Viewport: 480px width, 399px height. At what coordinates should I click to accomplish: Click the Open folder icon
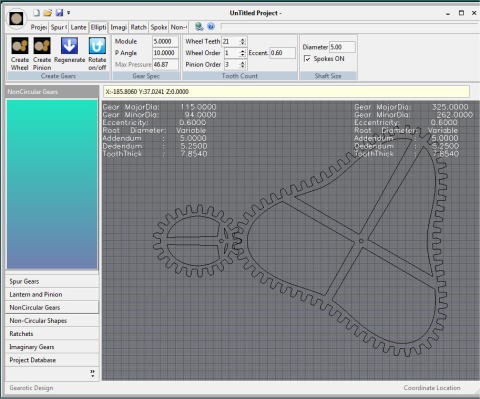[x=48, y=13]
